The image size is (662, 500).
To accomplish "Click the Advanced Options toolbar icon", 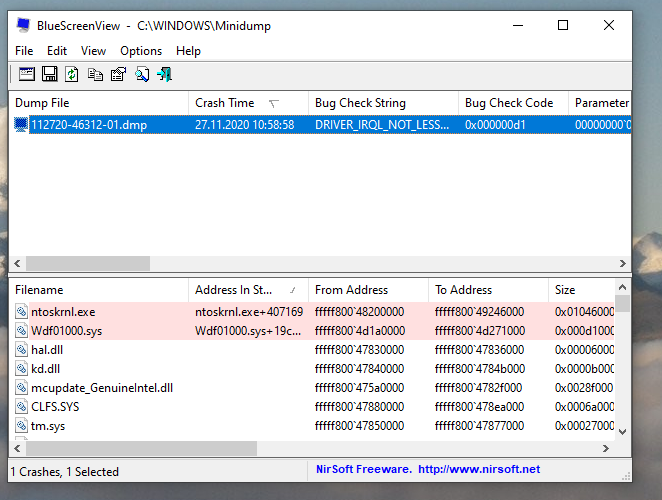I will (27, 74).
